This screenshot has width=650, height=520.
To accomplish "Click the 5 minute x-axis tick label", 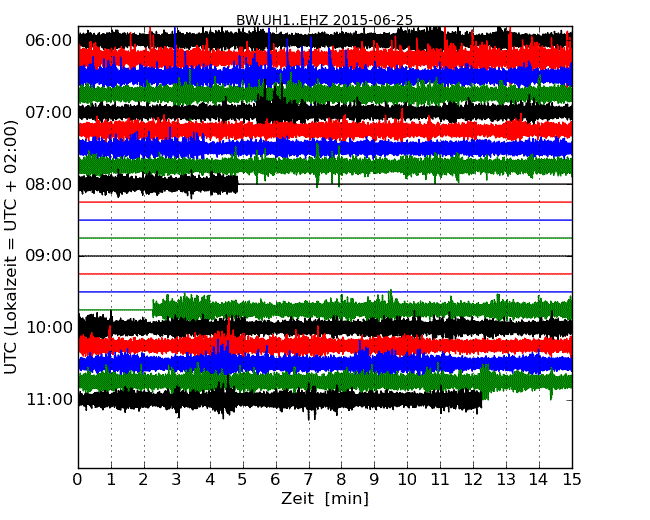I will [243, 479].
